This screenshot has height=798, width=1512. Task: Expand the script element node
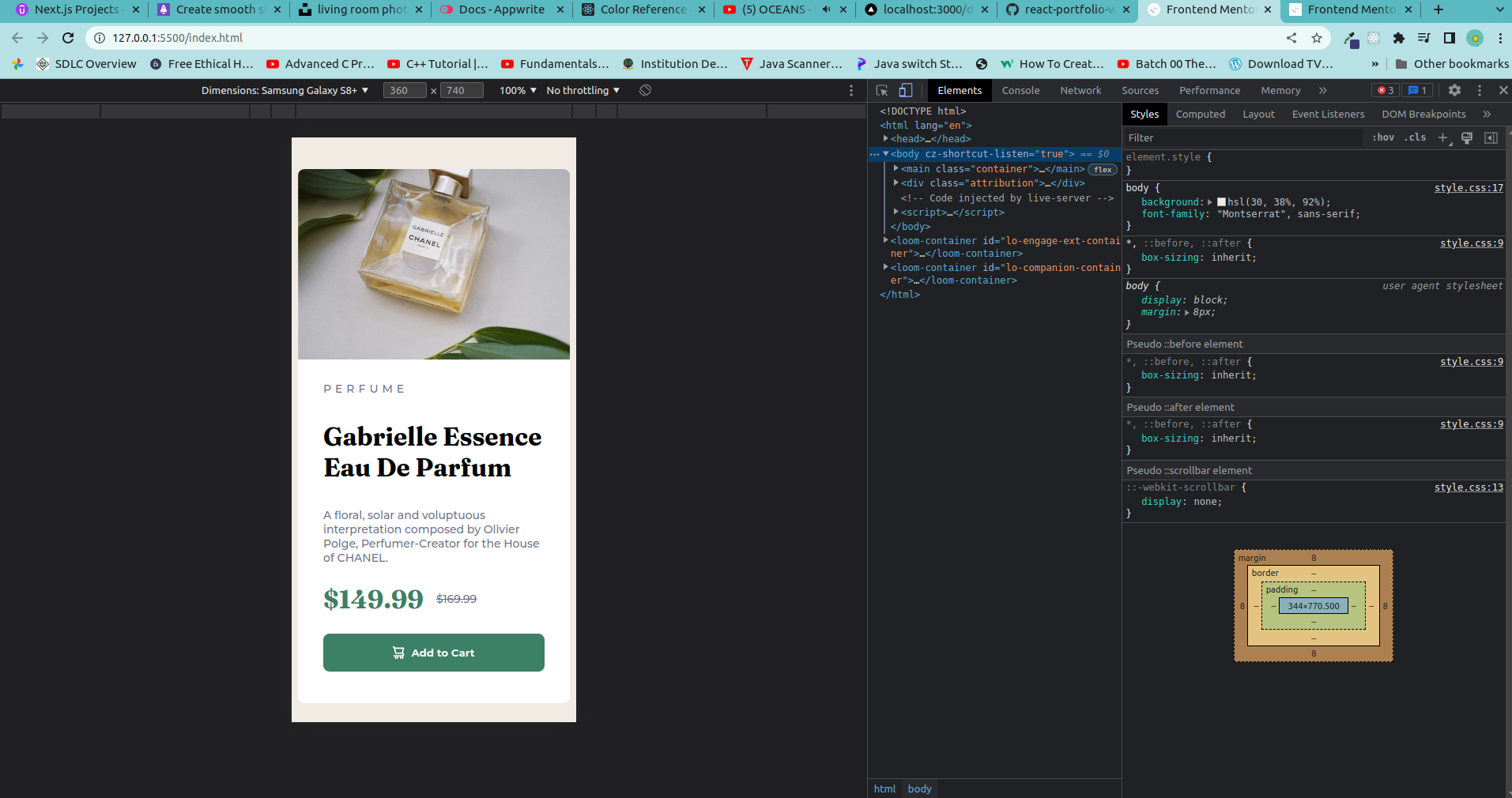click(896, 212)
